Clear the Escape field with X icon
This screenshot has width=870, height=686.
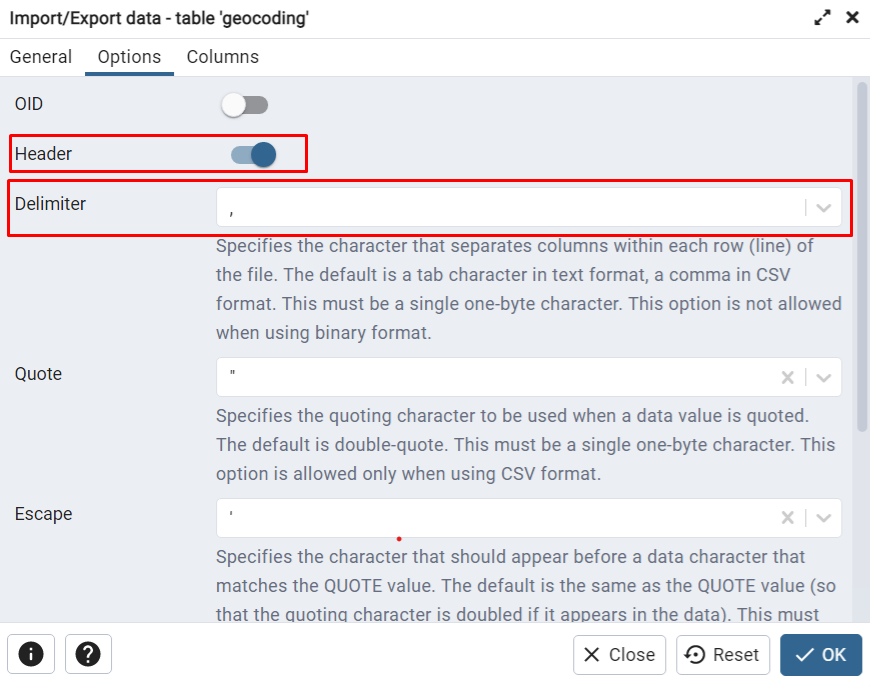[x=787, y=518]
